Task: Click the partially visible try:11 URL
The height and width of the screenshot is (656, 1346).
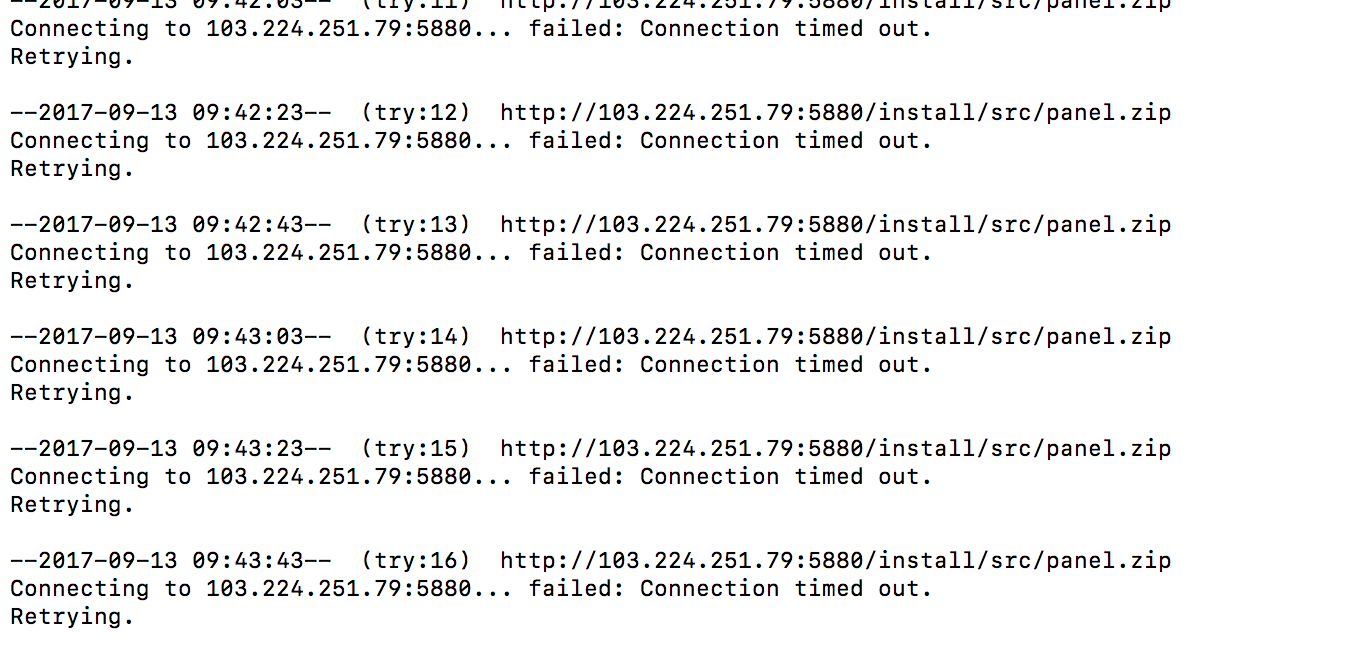Action: point(835,4)
